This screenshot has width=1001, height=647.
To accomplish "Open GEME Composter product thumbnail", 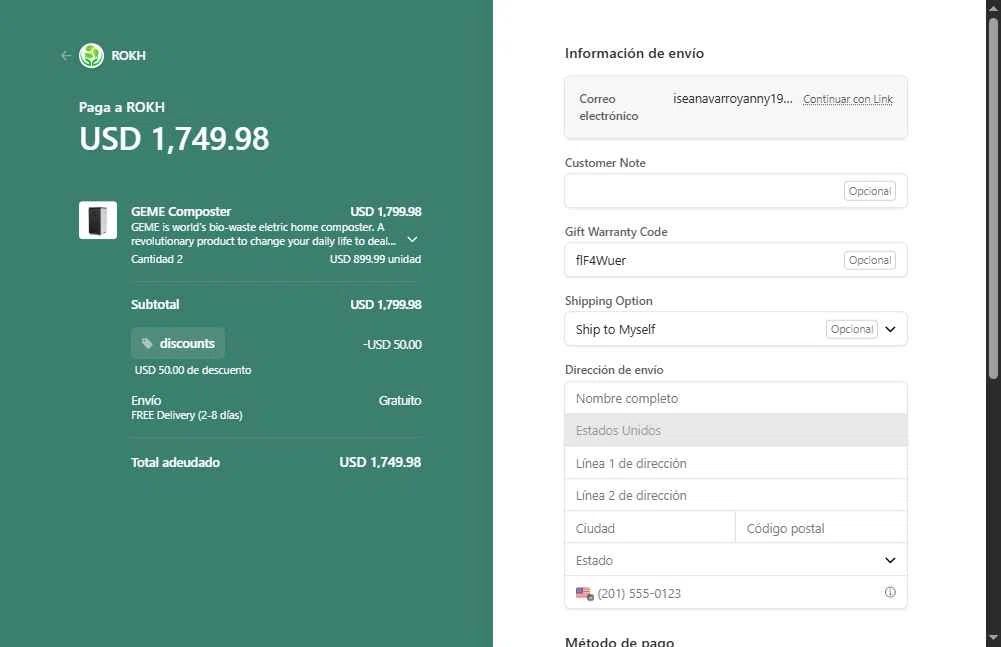I will click(x=98, y=220).
